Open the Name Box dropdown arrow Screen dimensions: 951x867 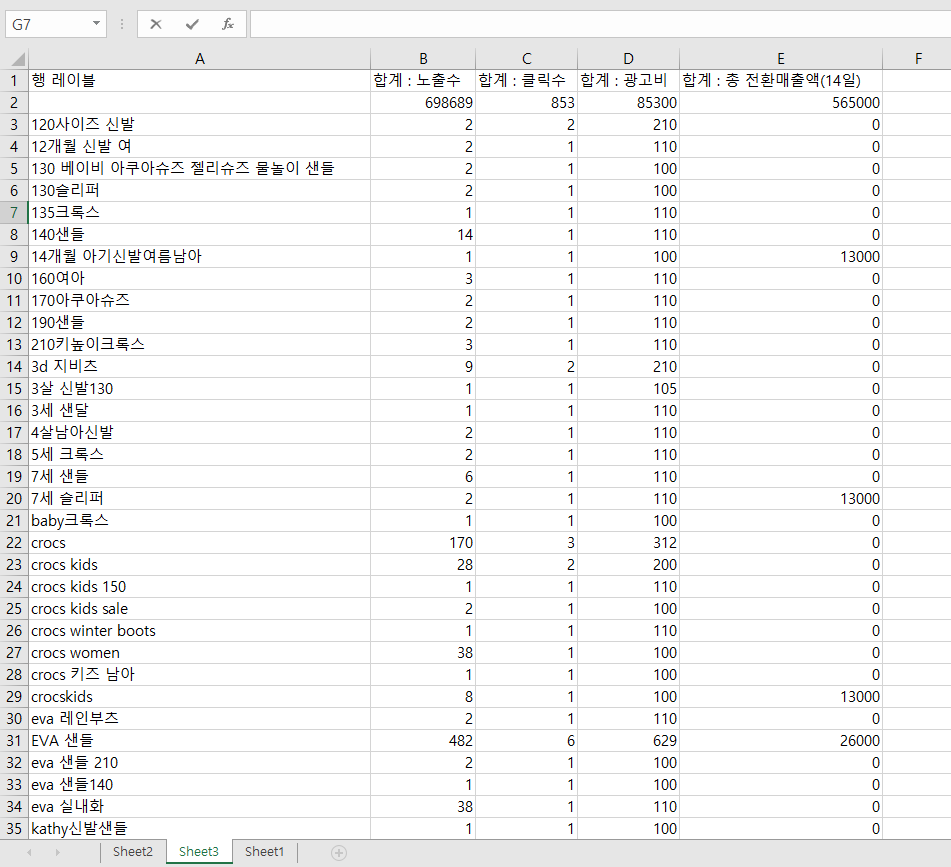click(96, 24)
